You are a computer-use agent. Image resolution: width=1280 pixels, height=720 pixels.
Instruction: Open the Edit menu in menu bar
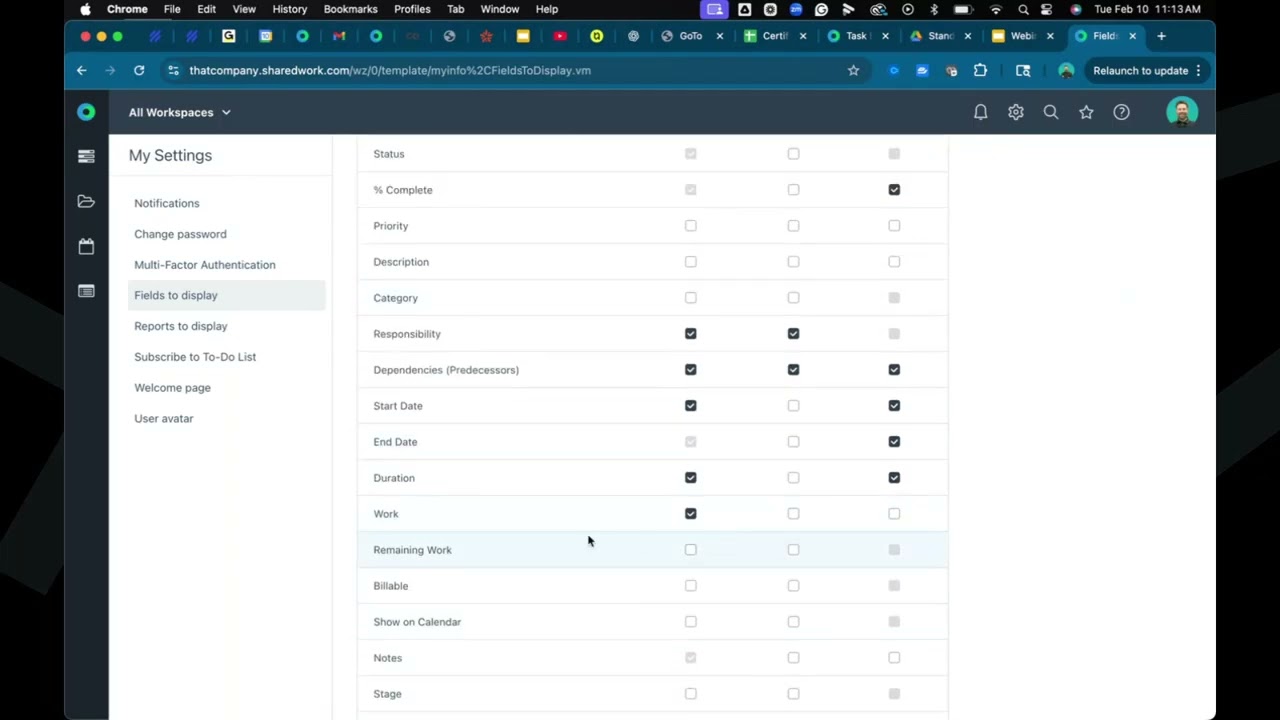click(206, 9)
